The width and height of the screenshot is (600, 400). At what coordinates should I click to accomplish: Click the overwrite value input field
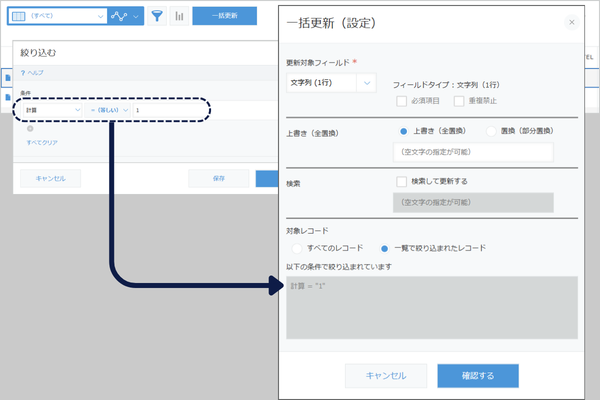pos(473,152)
